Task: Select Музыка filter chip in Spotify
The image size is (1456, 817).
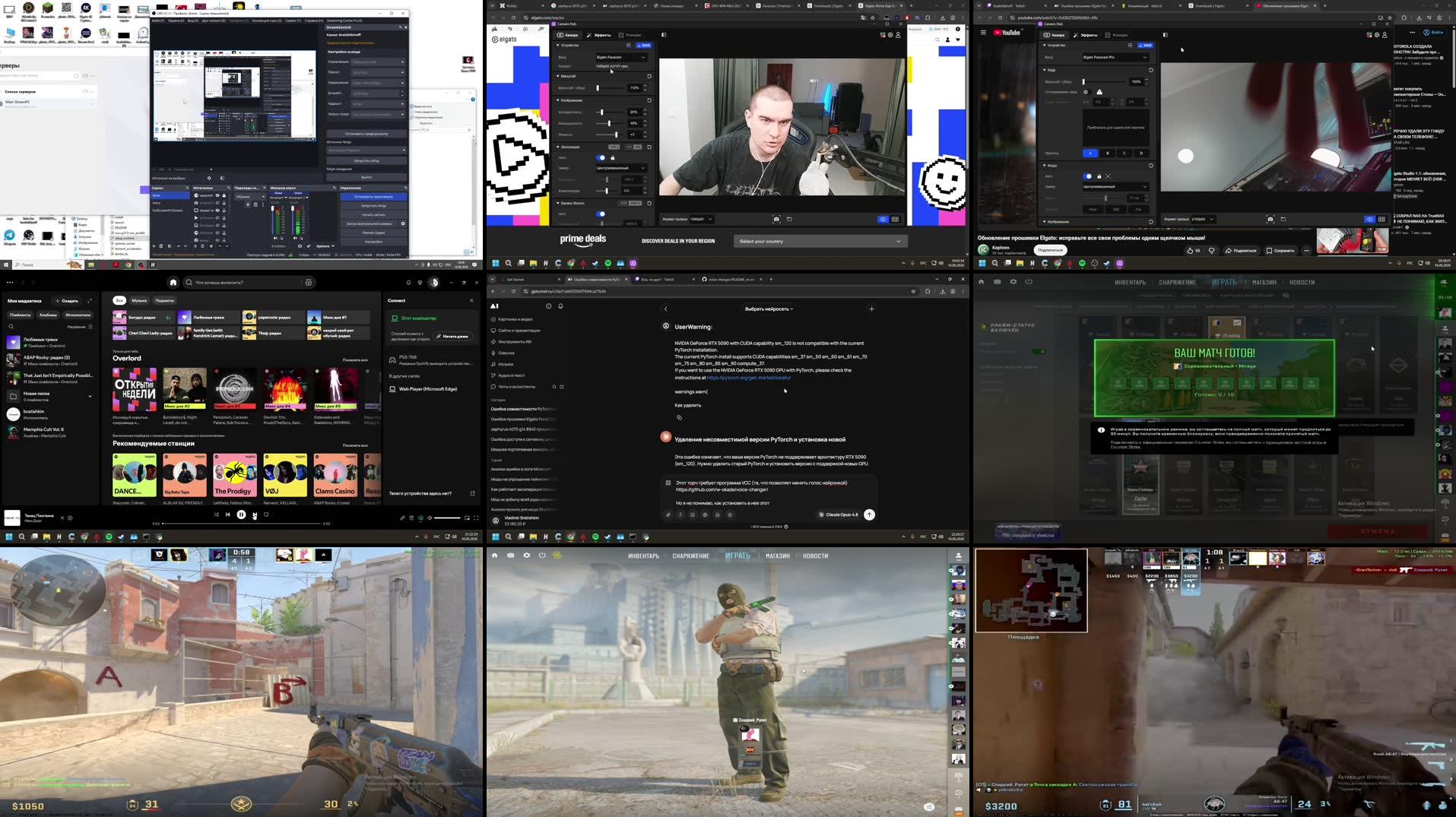Action: pos(139,300)
